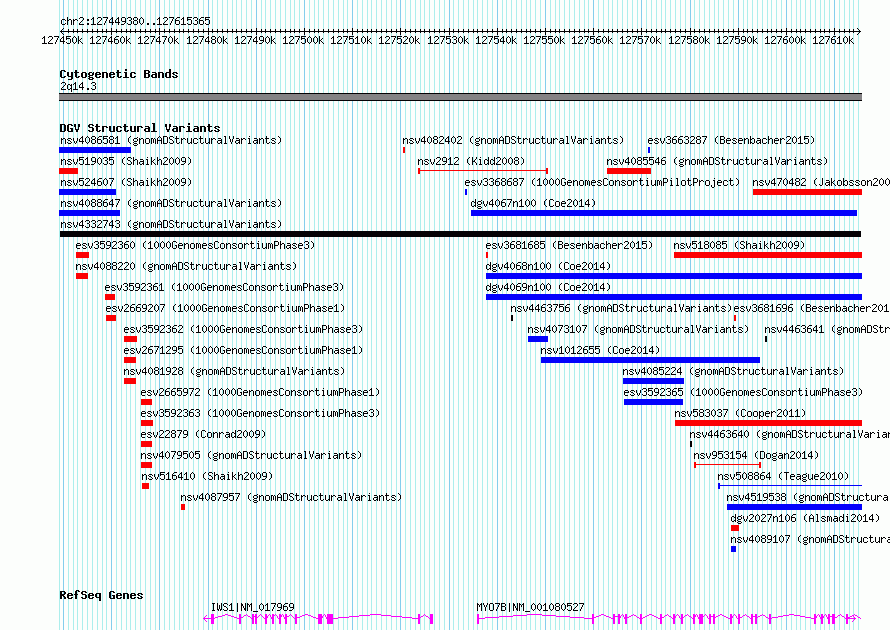Open nsv518085 (Shaikh2009) label
The height and width of the screenshot is (630, 890).
(739, 245)
